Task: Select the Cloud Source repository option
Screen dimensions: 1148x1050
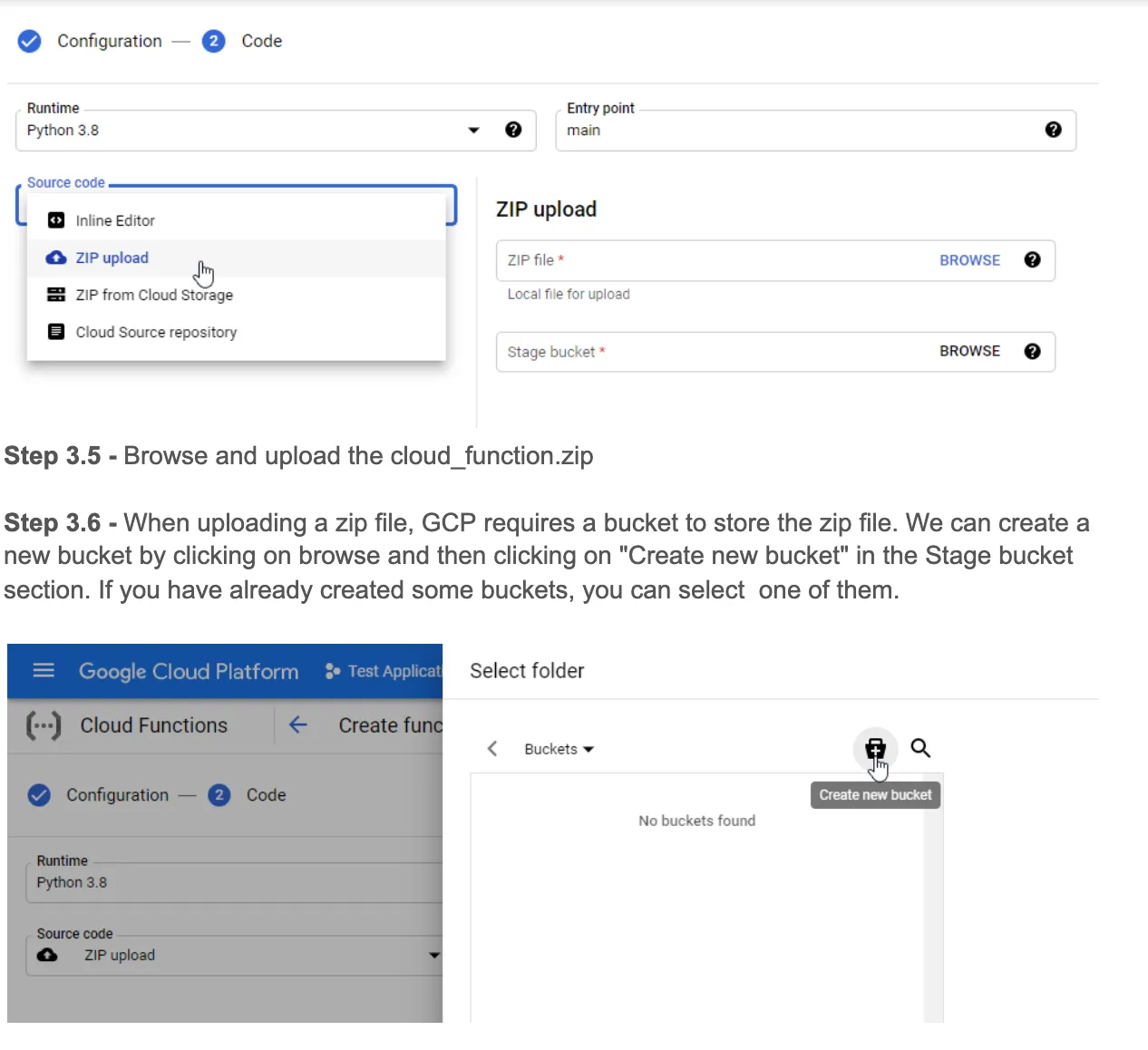Action: [155, 332]
